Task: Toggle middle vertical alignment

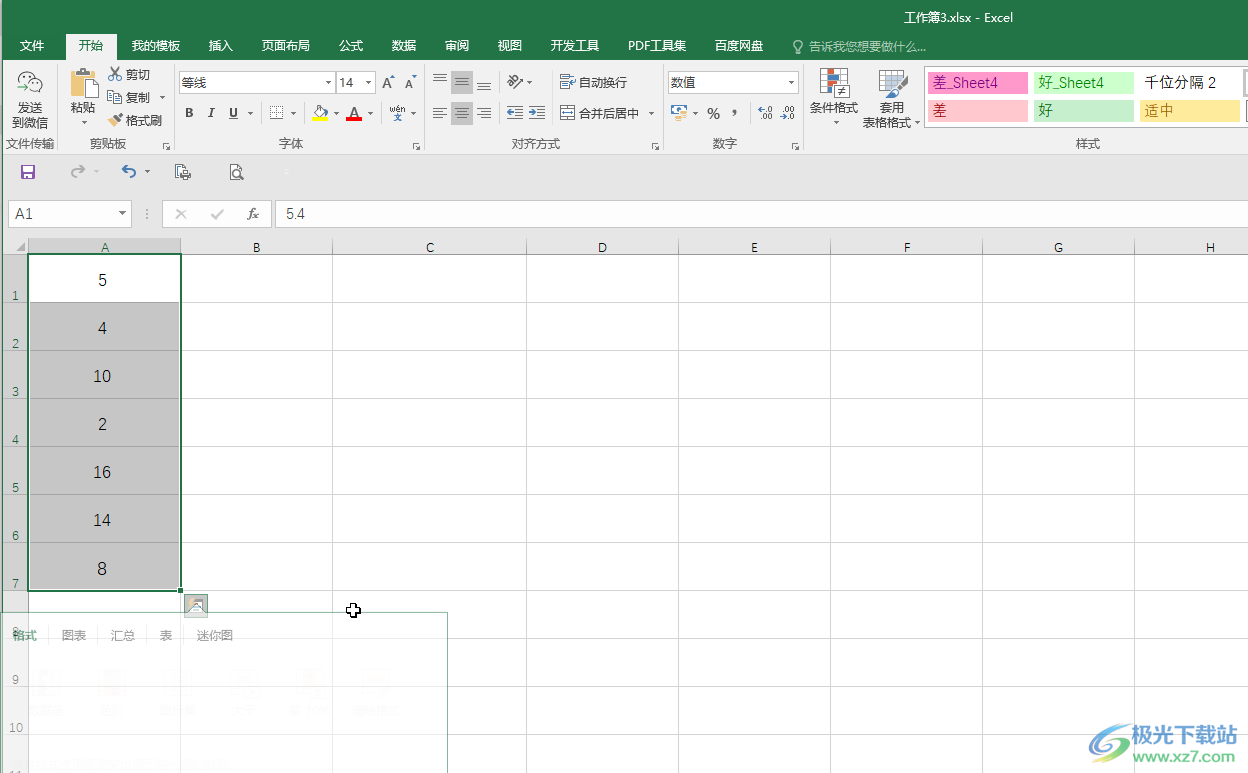Action: (462, 82)
